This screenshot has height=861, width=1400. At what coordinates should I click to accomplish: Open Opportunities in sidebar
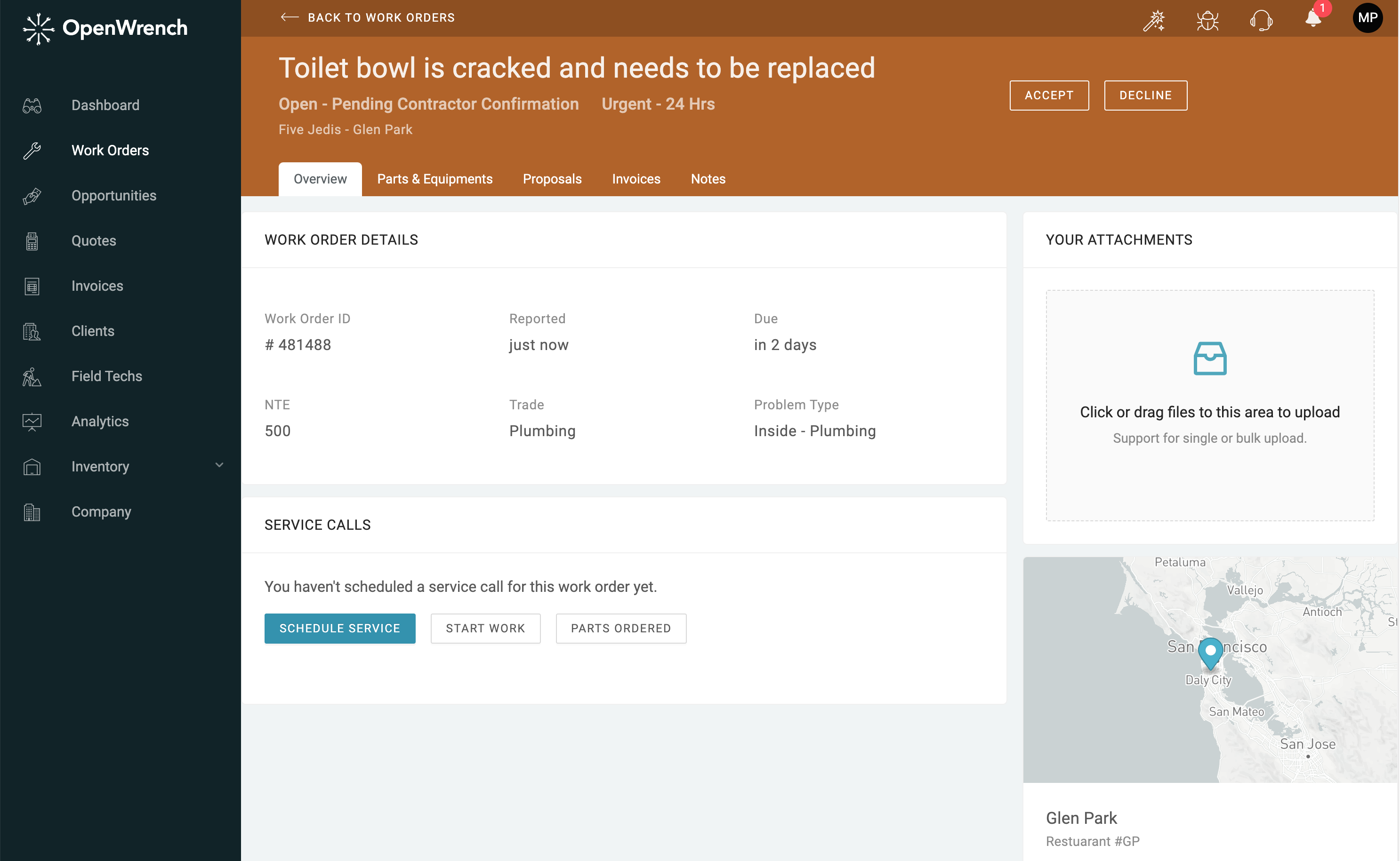[114, 196]
